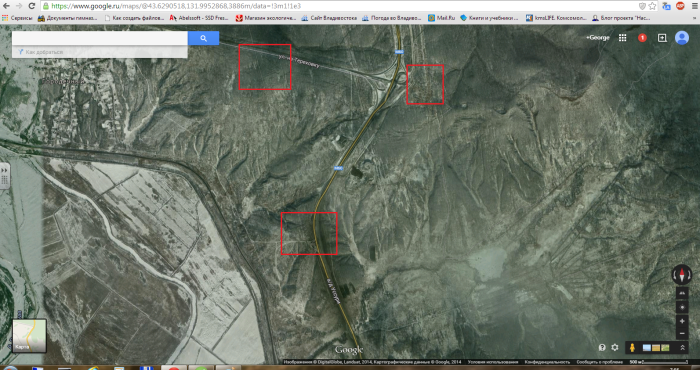
Task: Zoom in with the plus button
Action: click(682, 321)
